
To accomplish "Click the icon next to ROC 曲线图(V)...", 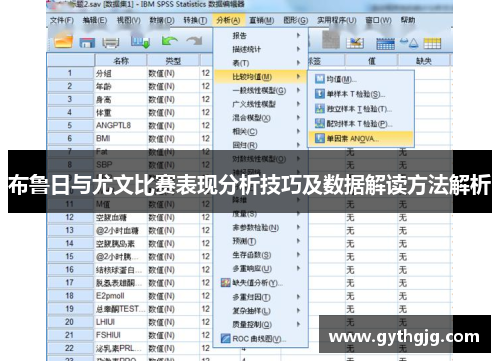I will pyautogui.click(x=226, y=339).
